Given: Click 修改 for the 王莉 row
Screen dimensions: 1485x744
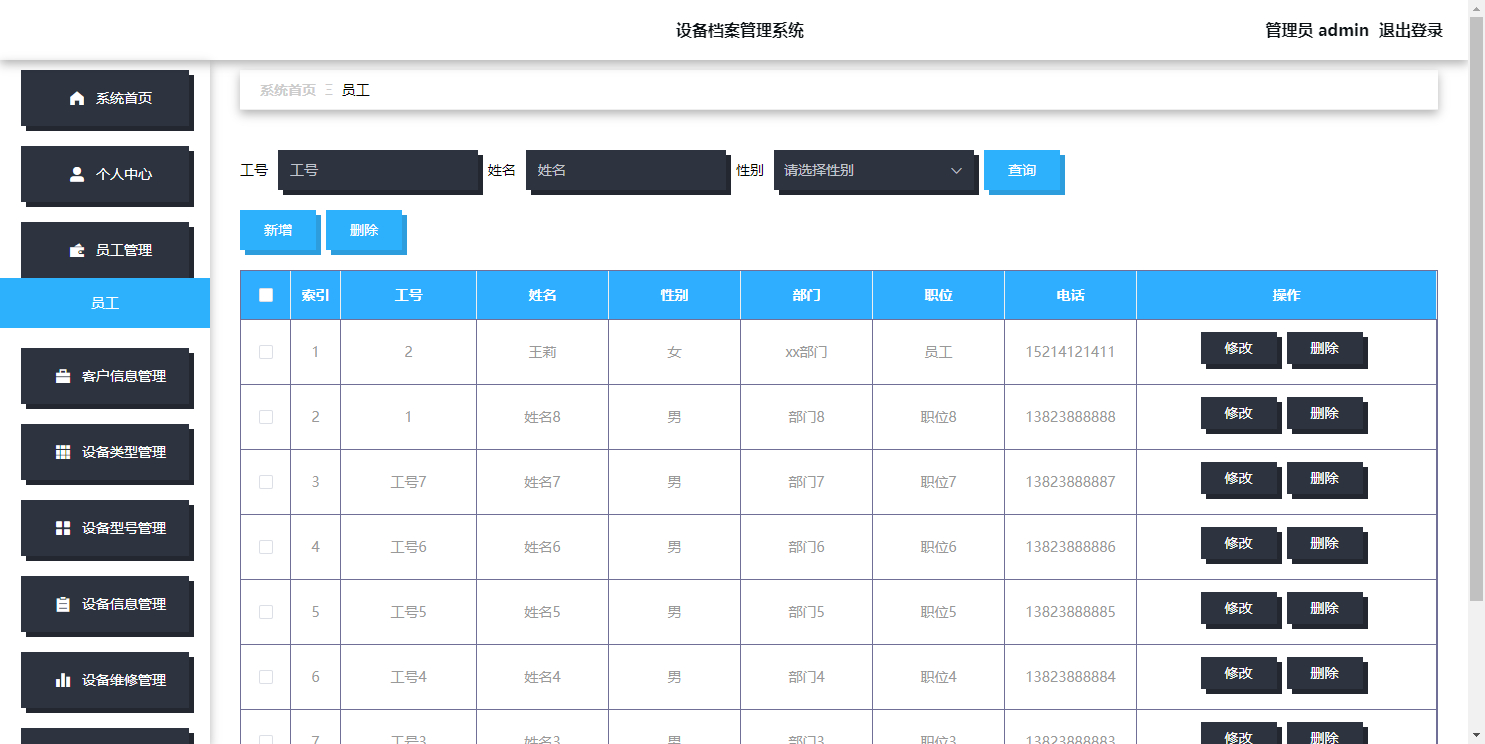Looking at the screenshot, I should (1239, 348).
